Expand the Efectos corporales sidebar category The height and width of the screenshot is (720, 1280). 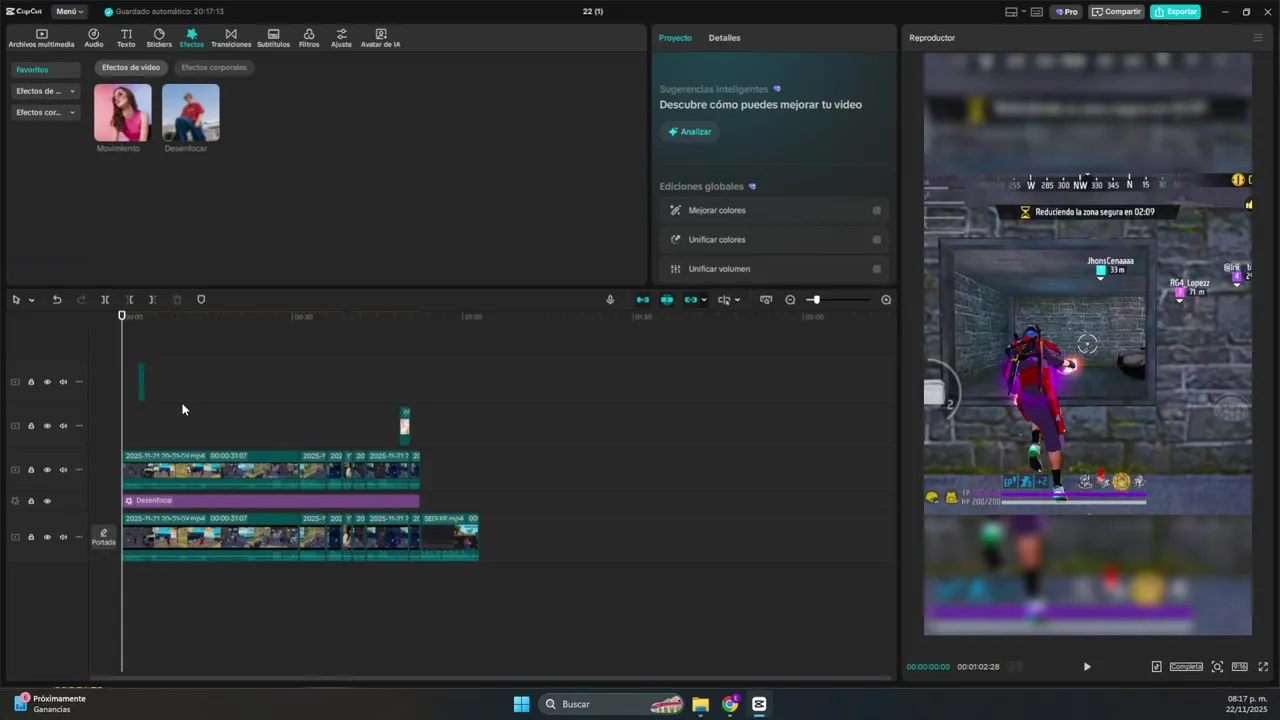(x=46, y=113)
